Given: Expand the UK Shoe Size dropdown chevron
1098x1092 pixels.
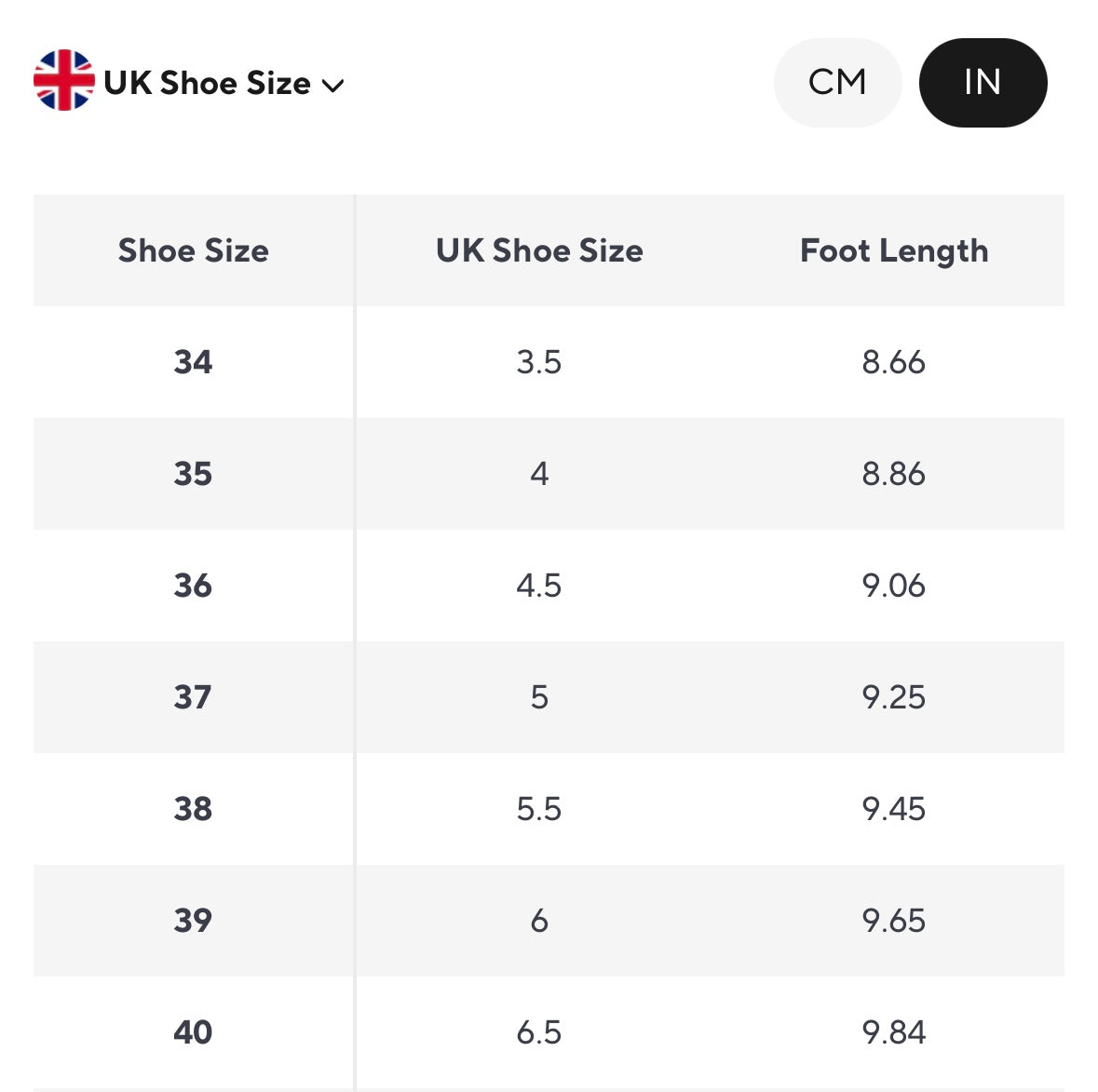Looking at the screenshot, I should pyautogui.click(x=332, y=86).
